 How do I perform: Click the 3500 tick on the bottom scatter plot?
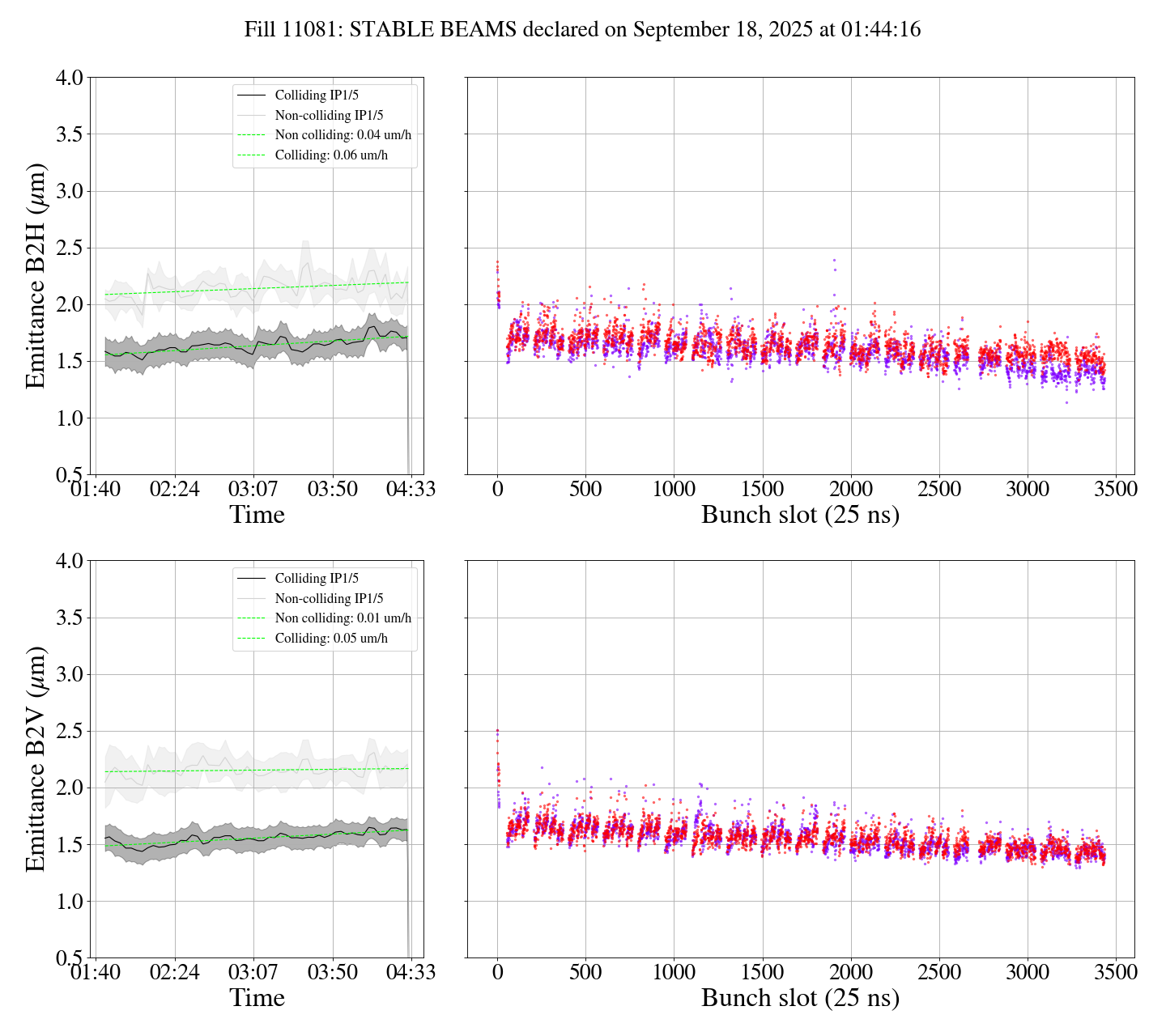point(1115,972)
